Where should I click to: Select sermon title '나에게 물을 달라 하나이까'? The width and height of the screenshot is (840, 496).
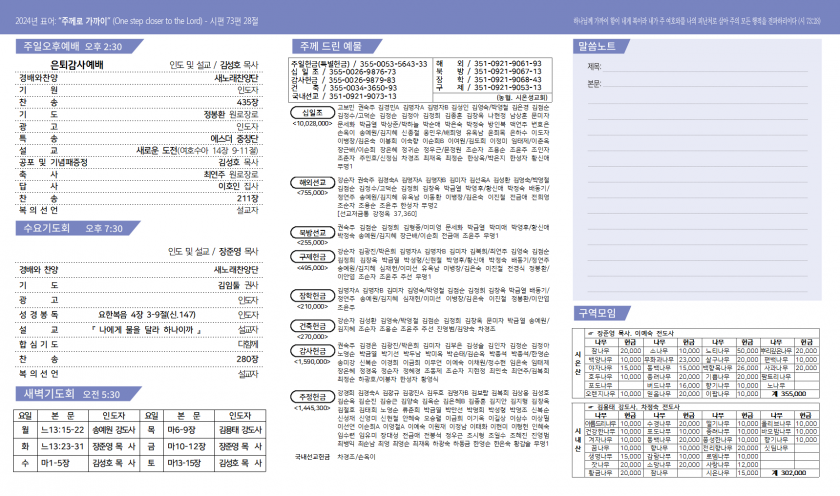pyautogui.click(x=146, y=329)
